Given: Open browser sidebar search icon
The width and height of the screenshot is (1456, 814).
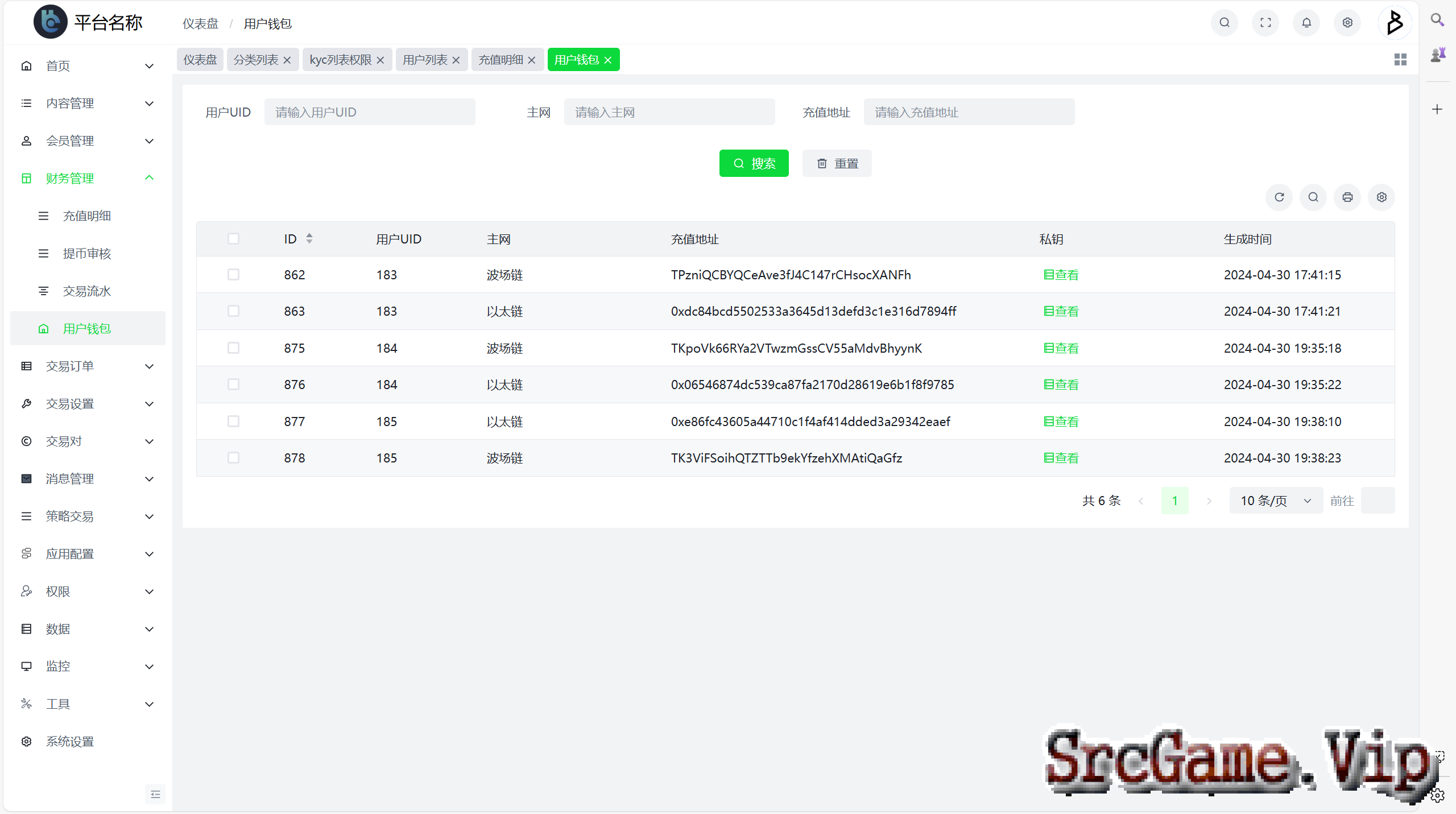Looking at the screenshot, I should [1437, 20].
